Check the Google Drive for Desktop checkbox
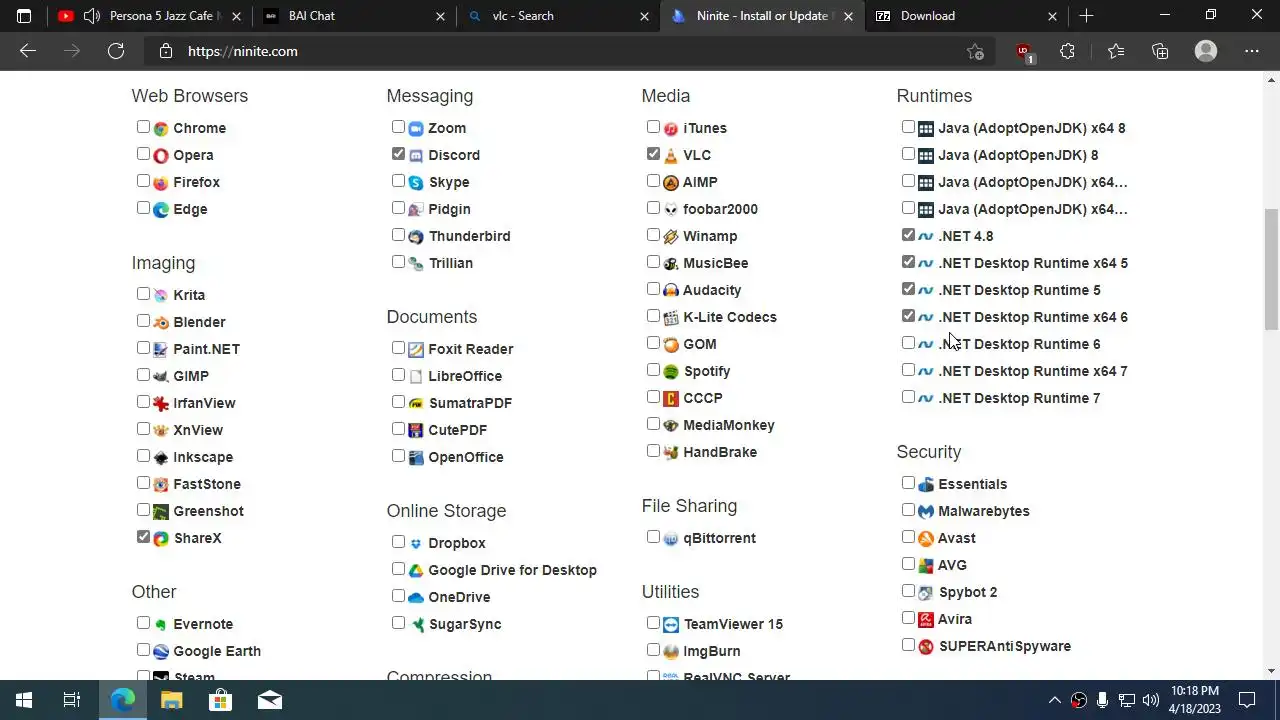Viewport: 1280px width, 720px height. click(x=398, y=569)
